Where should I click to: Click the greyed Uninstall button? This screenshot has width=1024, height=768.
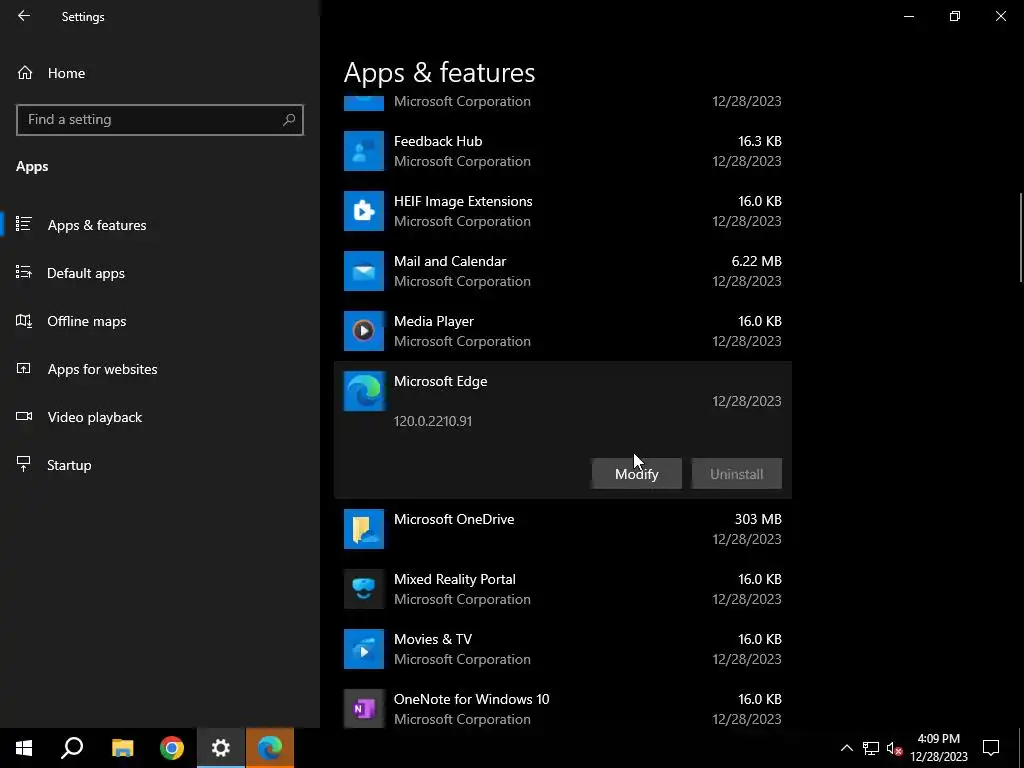pos(736,473)
